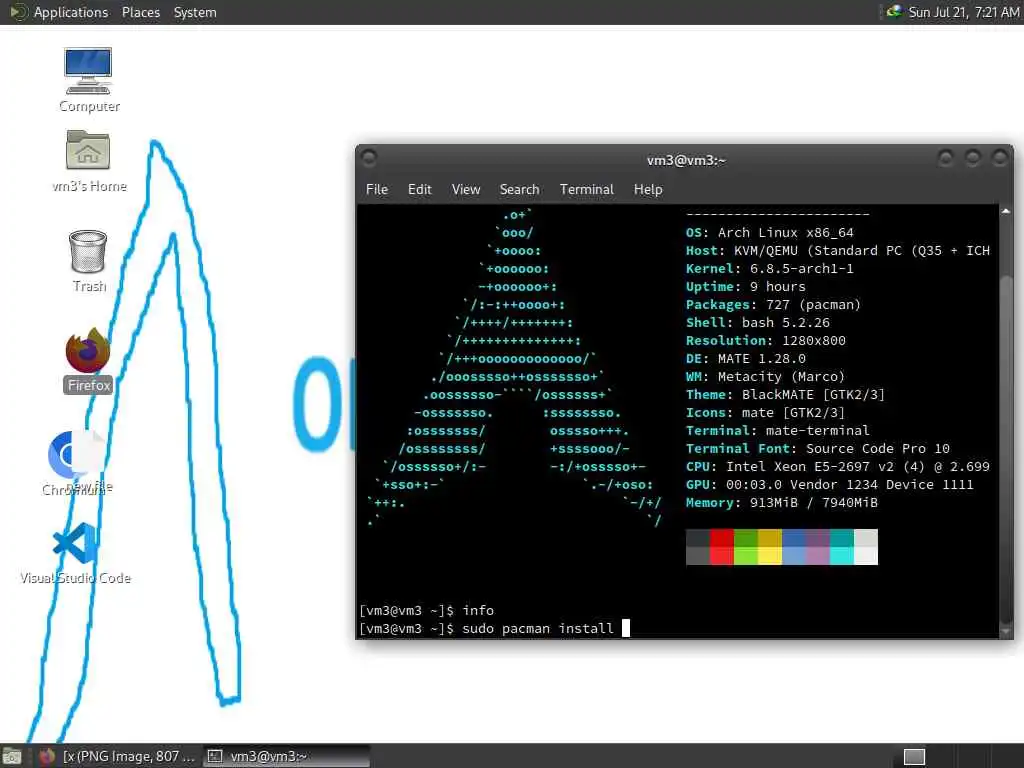The image size is (1024, 768).
Task: Select the vm3@vm3 terminal taskbar button
Action: pyautogui.click(x=286, y=756)
